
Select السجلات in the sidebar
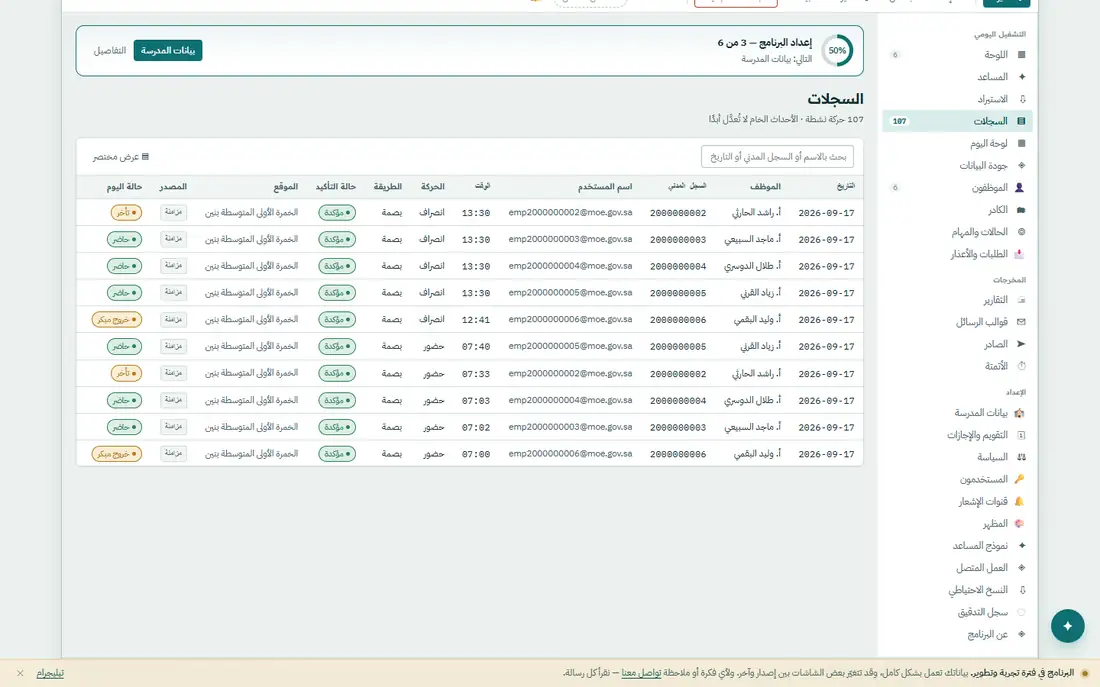click(957, 121)
